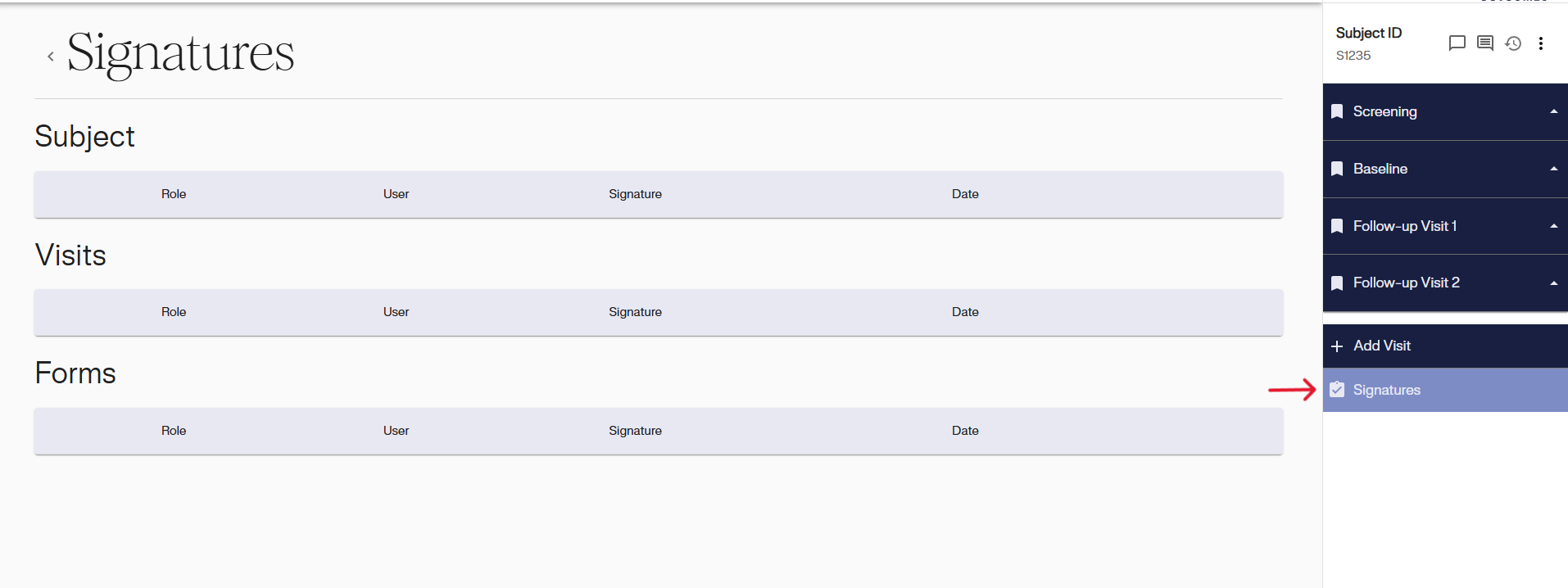The height and width of the screenshot is (588, 1568).
Task: Click the plus icon for Add Visit
Action: click(1337, 346)
